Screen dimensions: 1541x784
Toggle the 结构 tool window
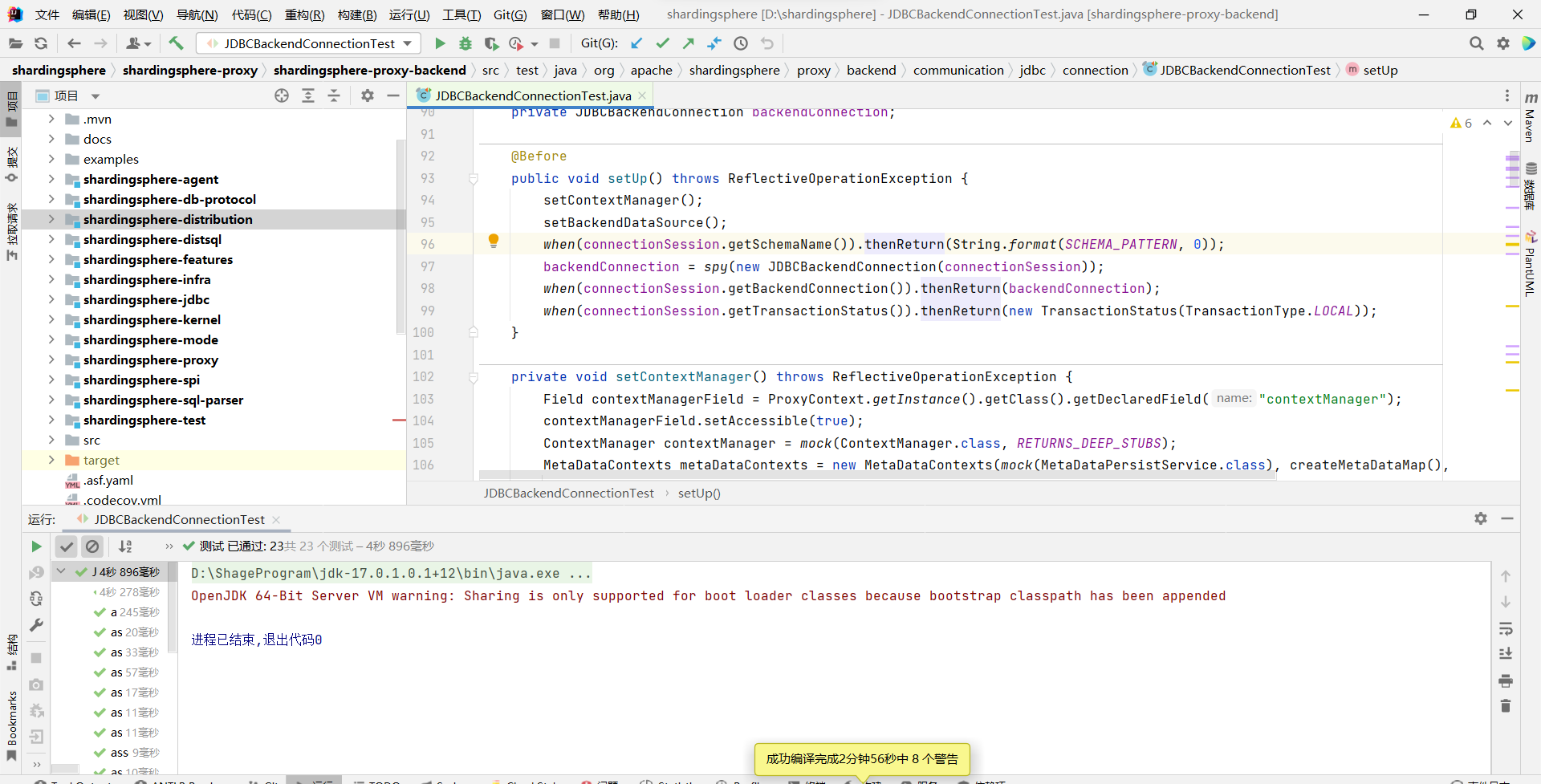click(x=12, y=652)
